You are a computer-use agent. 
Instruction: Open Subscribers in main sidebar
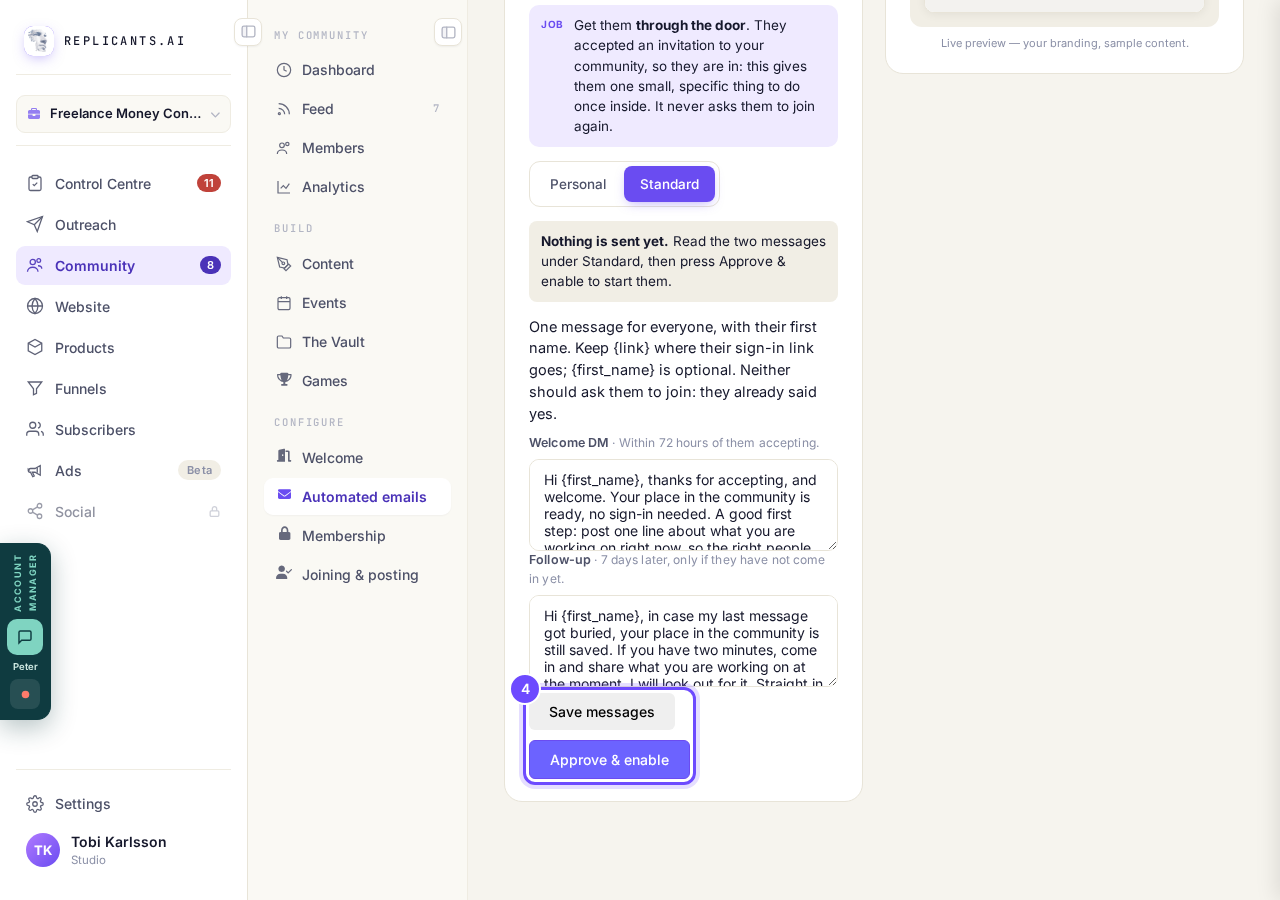point(123,429)
